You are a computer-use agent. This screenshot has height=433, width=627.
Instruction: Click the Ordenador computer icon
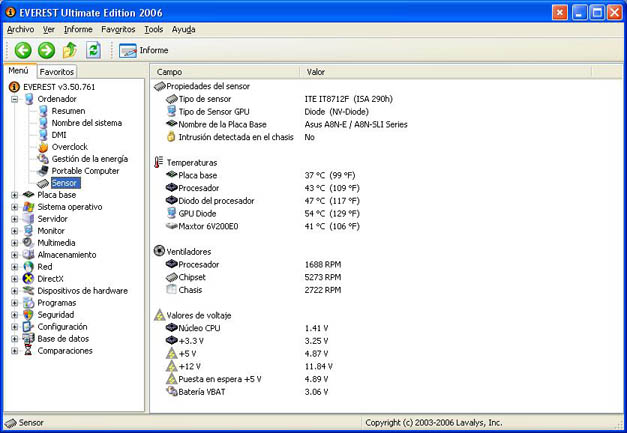tap(29, 99)
